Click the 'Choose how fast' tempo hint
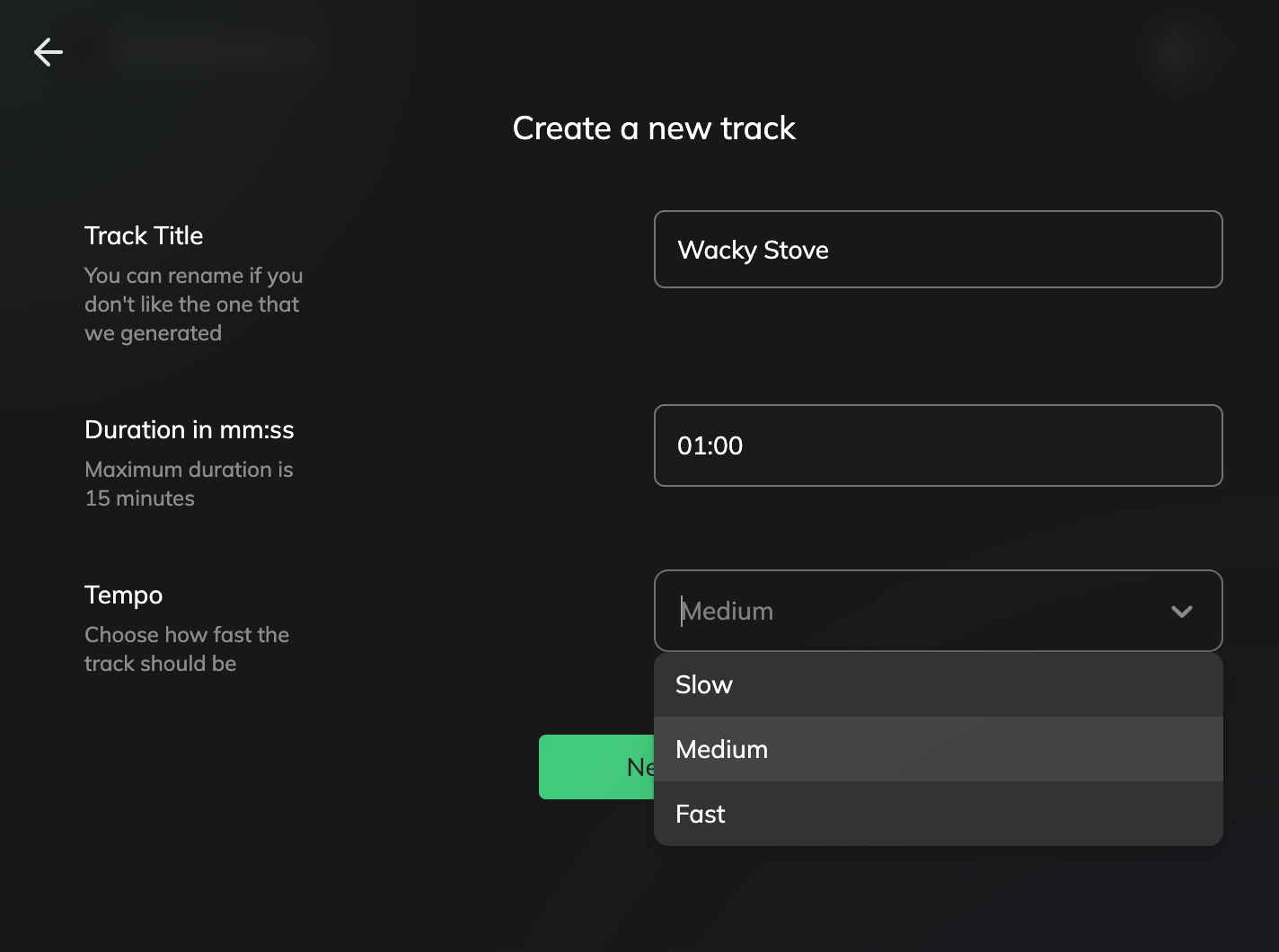Viewport: 1279px width, 952px height. (187, 649)
